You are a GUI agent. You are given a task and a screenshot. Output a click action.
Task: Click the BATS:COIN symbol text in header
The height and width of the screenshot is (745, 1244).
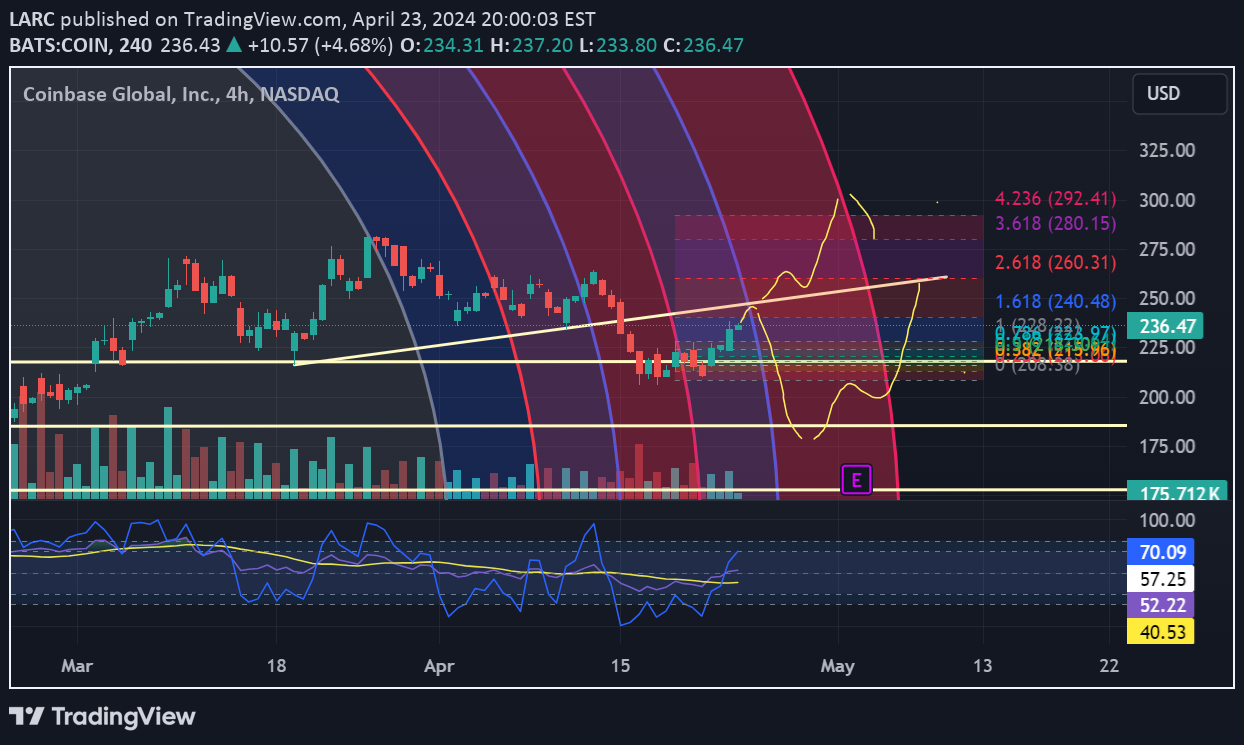(58, 46)
